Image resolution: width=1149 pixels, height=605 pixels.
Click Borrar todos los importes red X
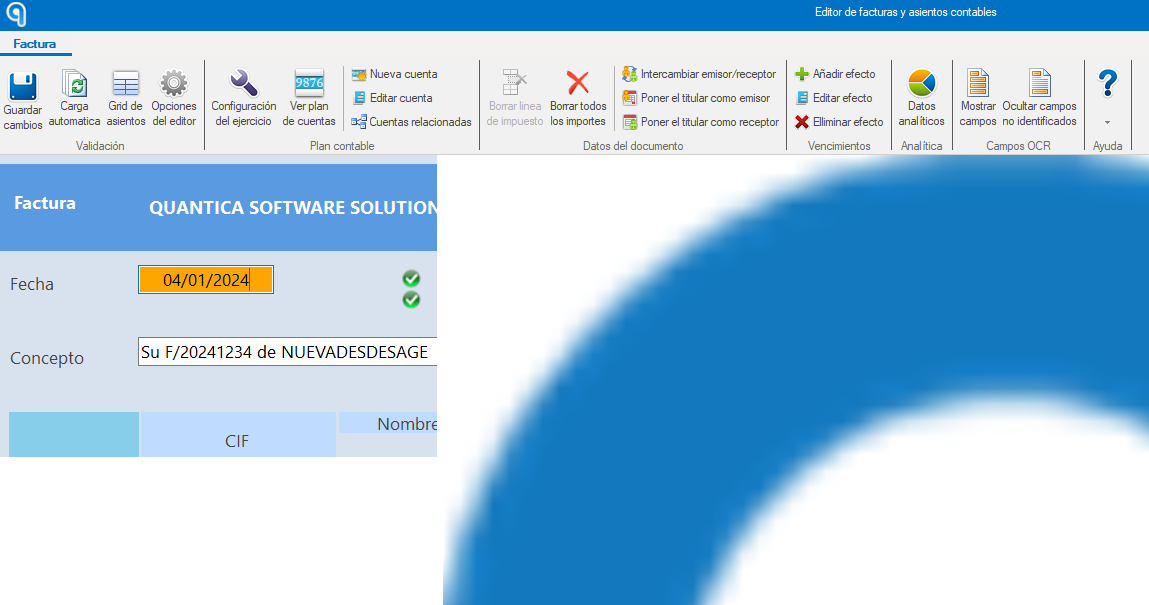click(578, 83)
